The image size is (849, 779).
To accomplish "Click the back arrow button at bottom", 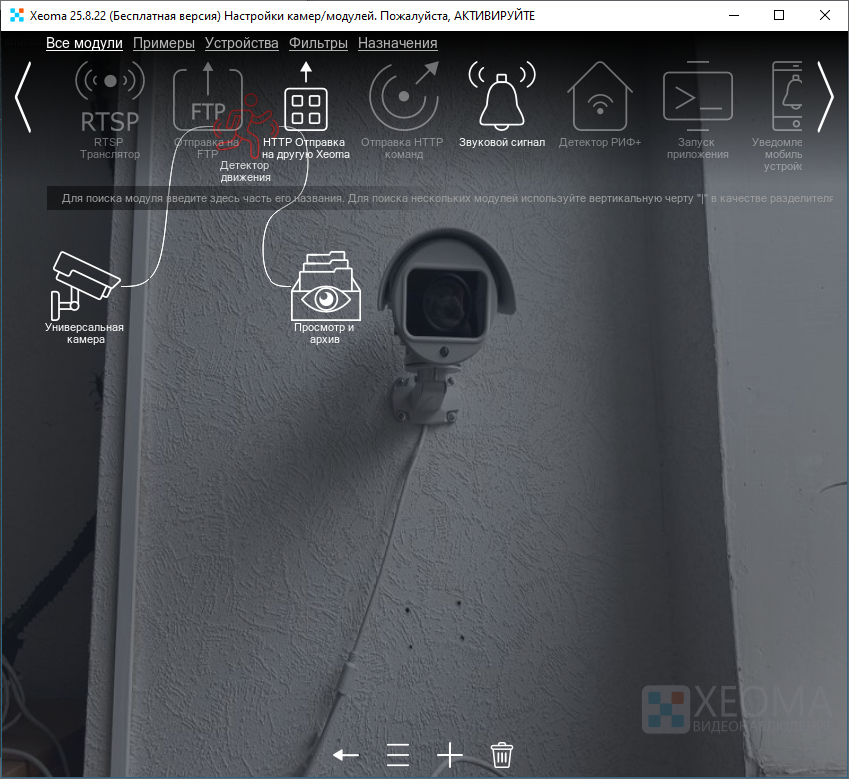I will [346, 755].
